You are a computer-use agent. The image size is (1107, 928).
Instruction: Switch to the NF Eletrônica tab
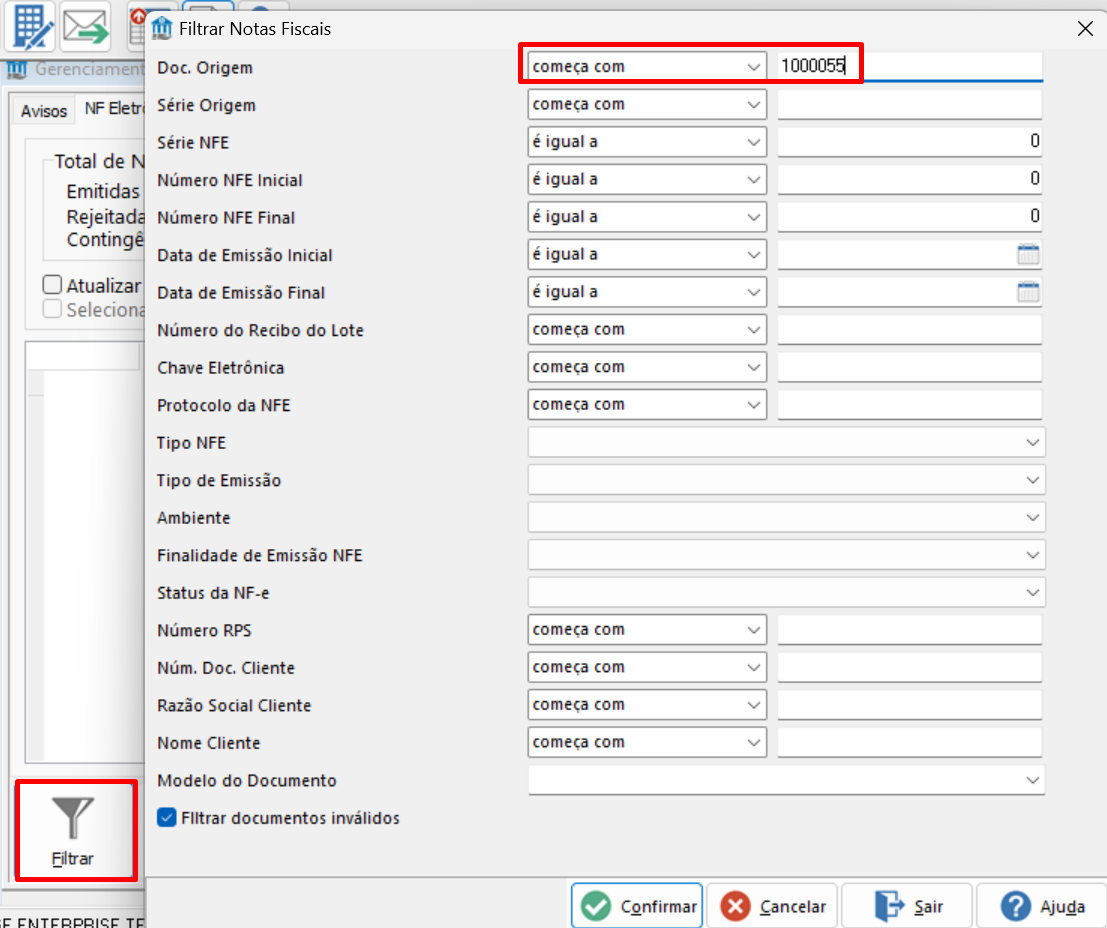point(114,109)
